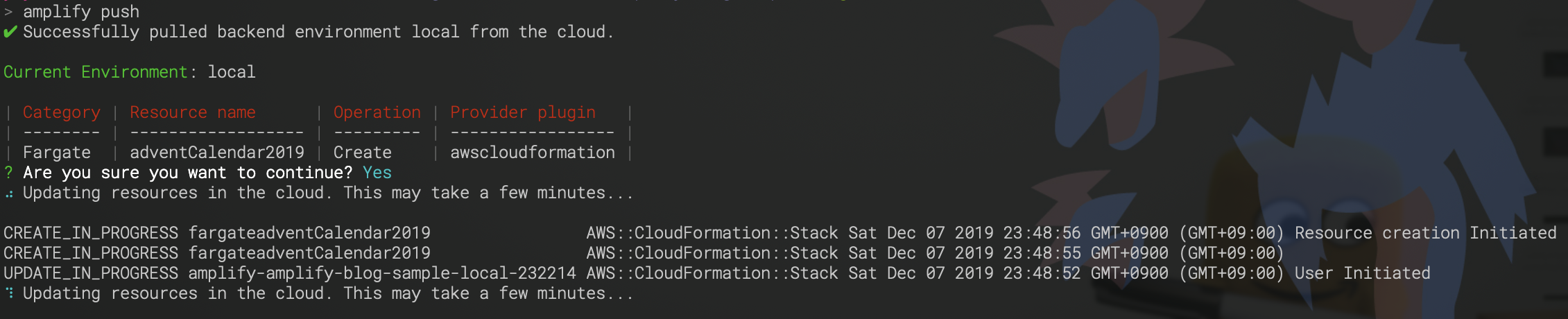Click the green question mark prompt symbol

(8, 173)
